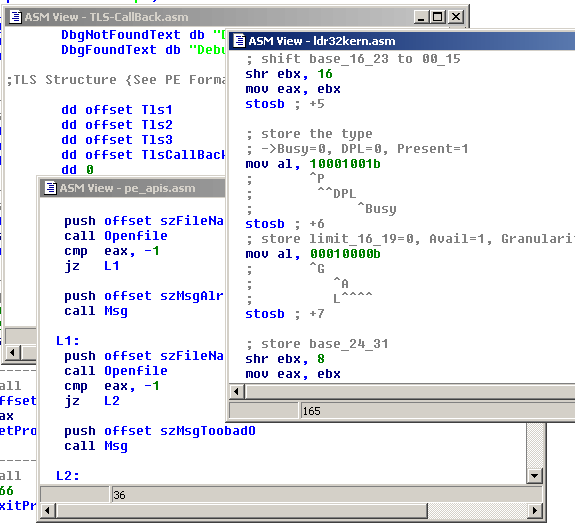
Task: Click right scroll arrow in pe_apis window
Action: tap(535, 510)
